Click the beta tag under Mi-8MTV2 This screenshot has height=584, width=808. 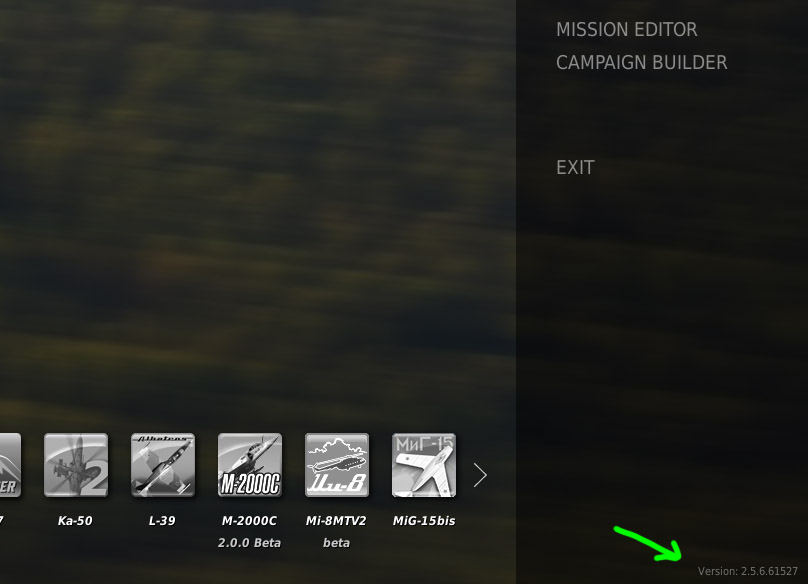coord(336,543)
